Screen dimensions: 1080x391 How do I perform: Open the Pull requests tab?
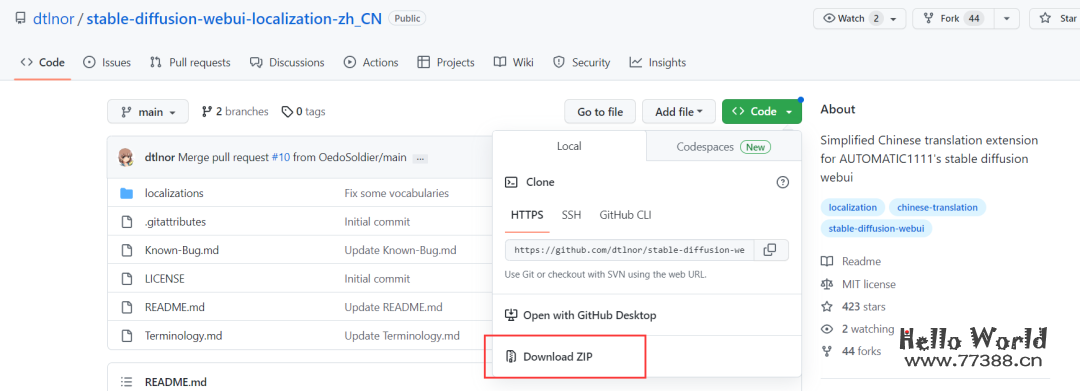190,63
